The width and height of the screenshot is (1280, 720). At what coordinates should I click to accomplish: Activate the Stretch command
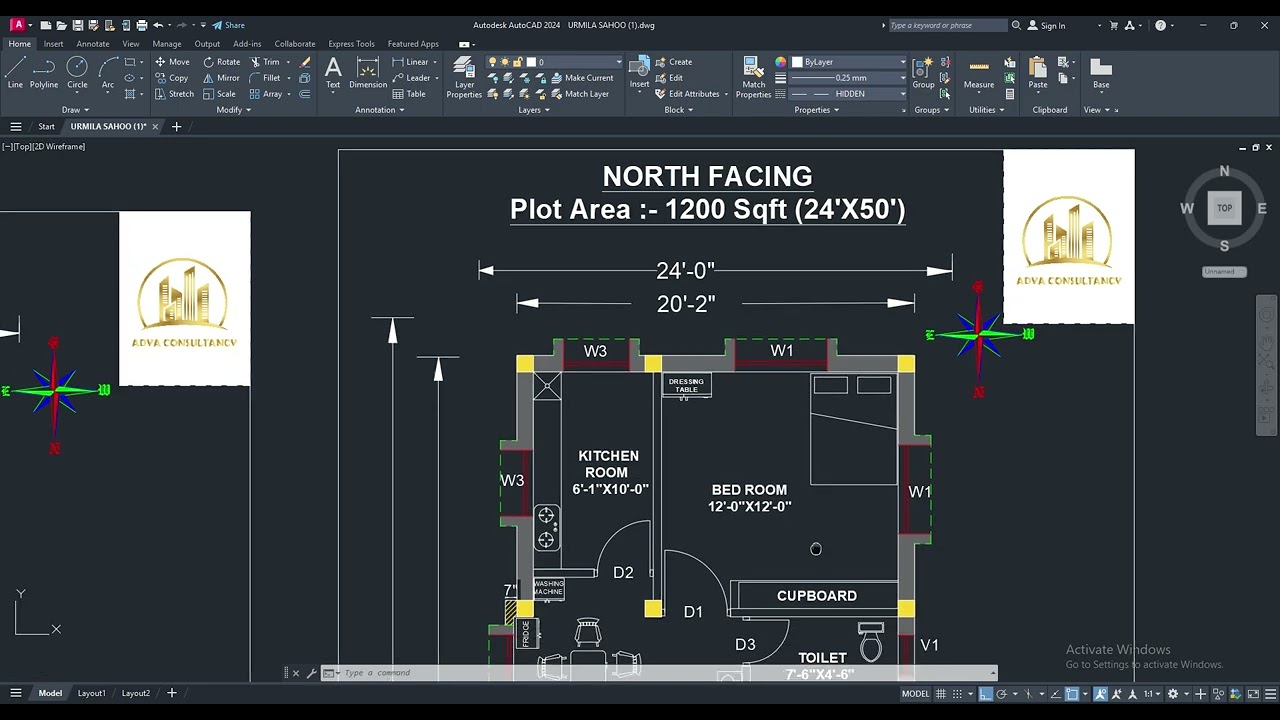(175, 94)
